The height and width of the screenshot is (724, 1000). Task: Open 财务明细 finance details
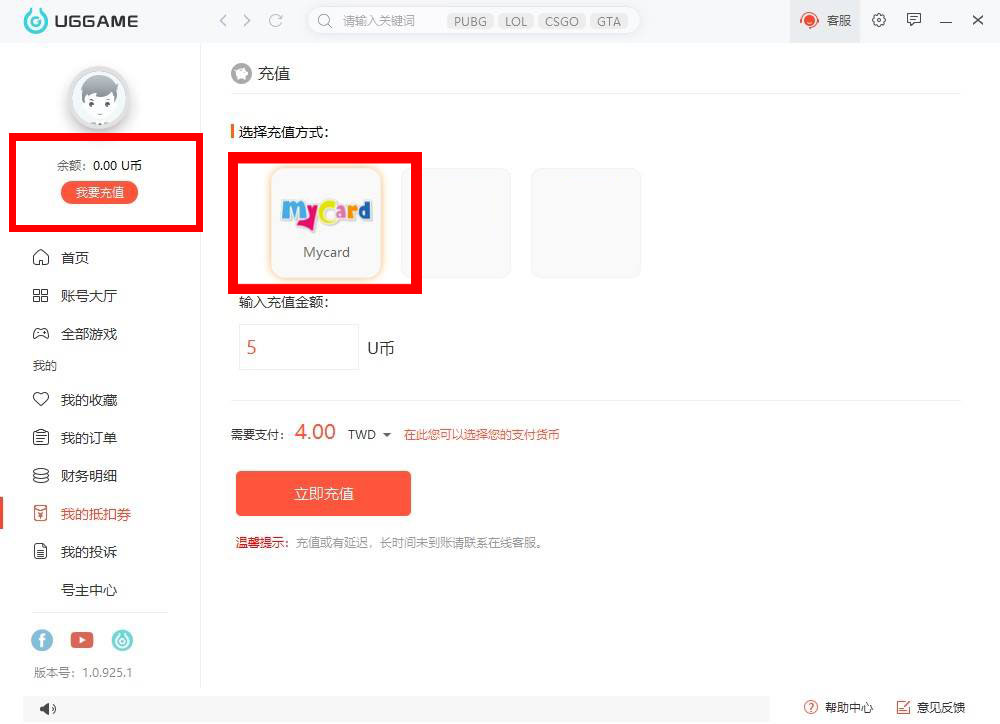[x=89, y=476]
